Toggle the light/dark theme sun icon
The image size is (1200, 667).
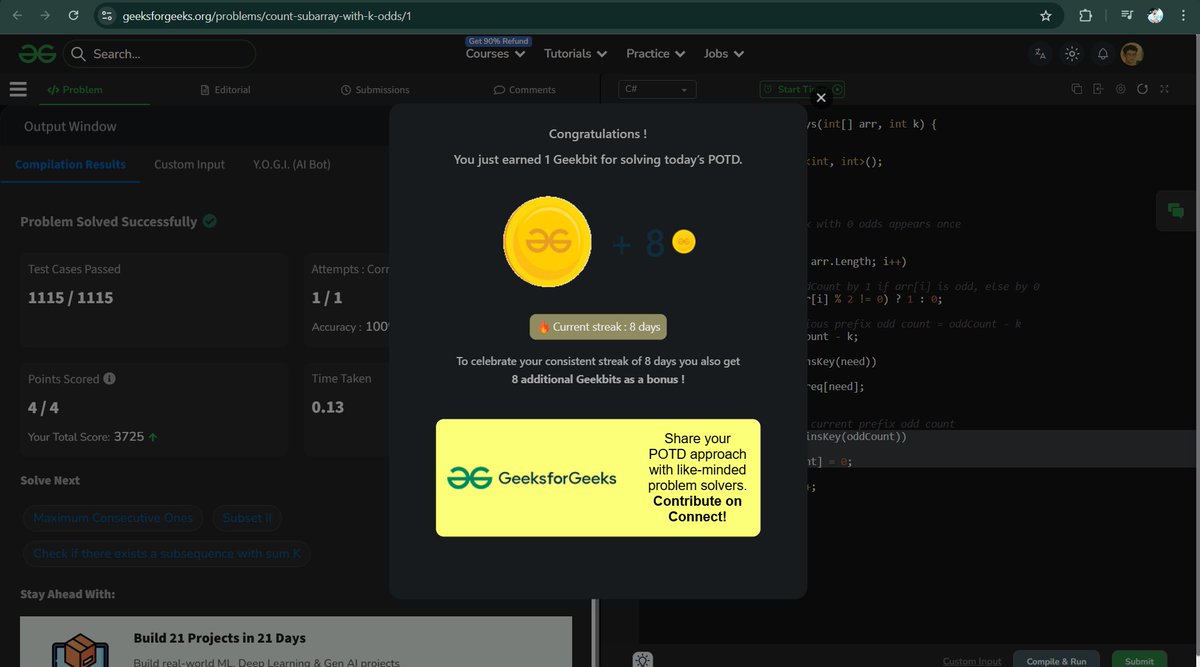1072,54
